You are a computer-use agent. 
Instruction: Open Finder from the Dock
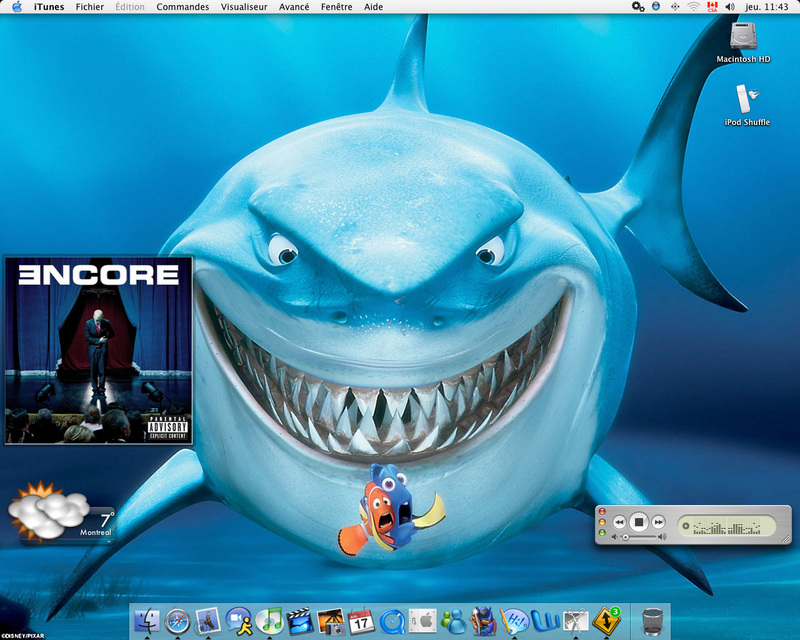point(147,621)
